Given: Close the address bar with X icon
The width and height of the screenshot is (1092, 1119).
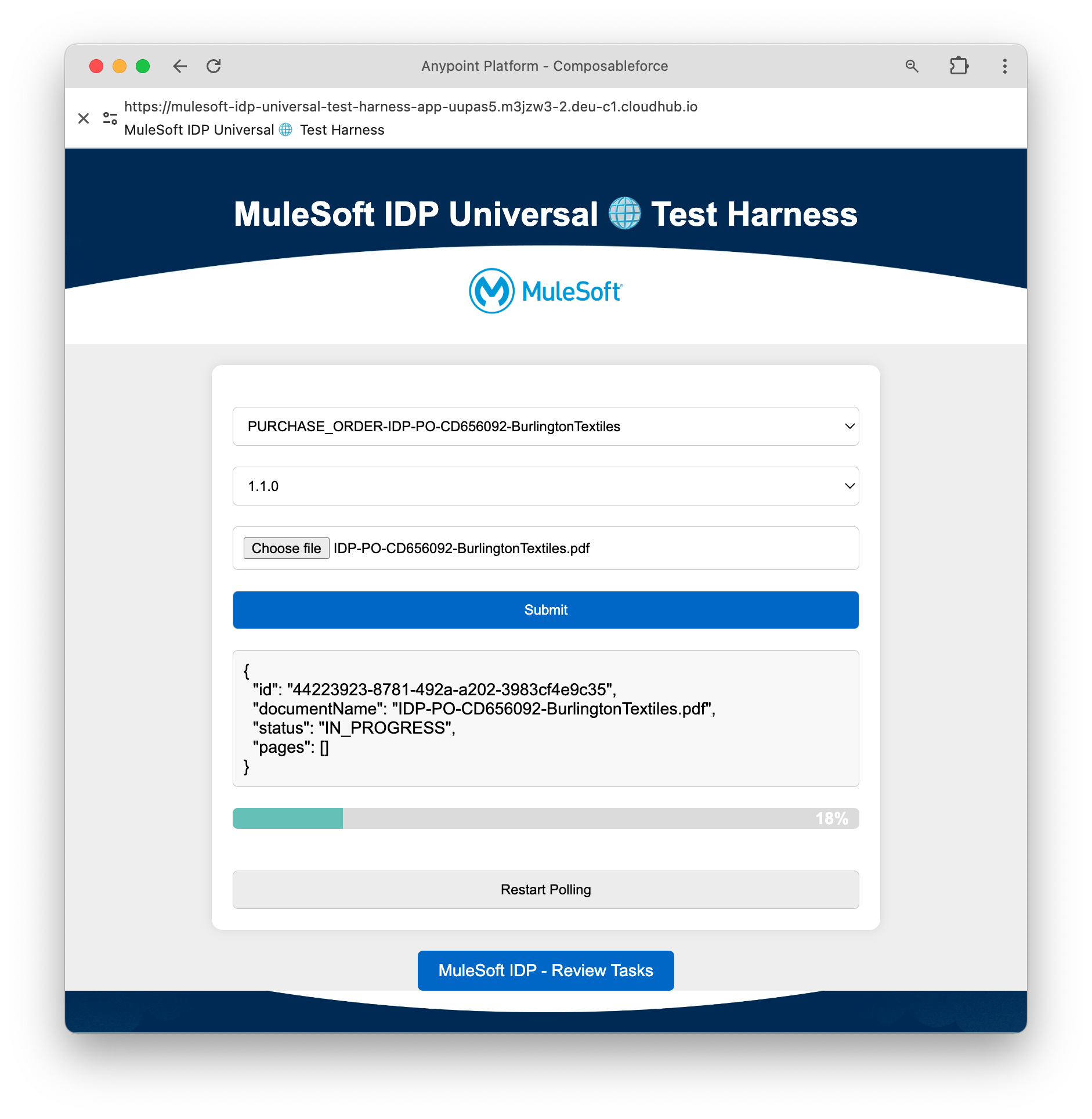Looking at the screenshot, I should [84, 118].
